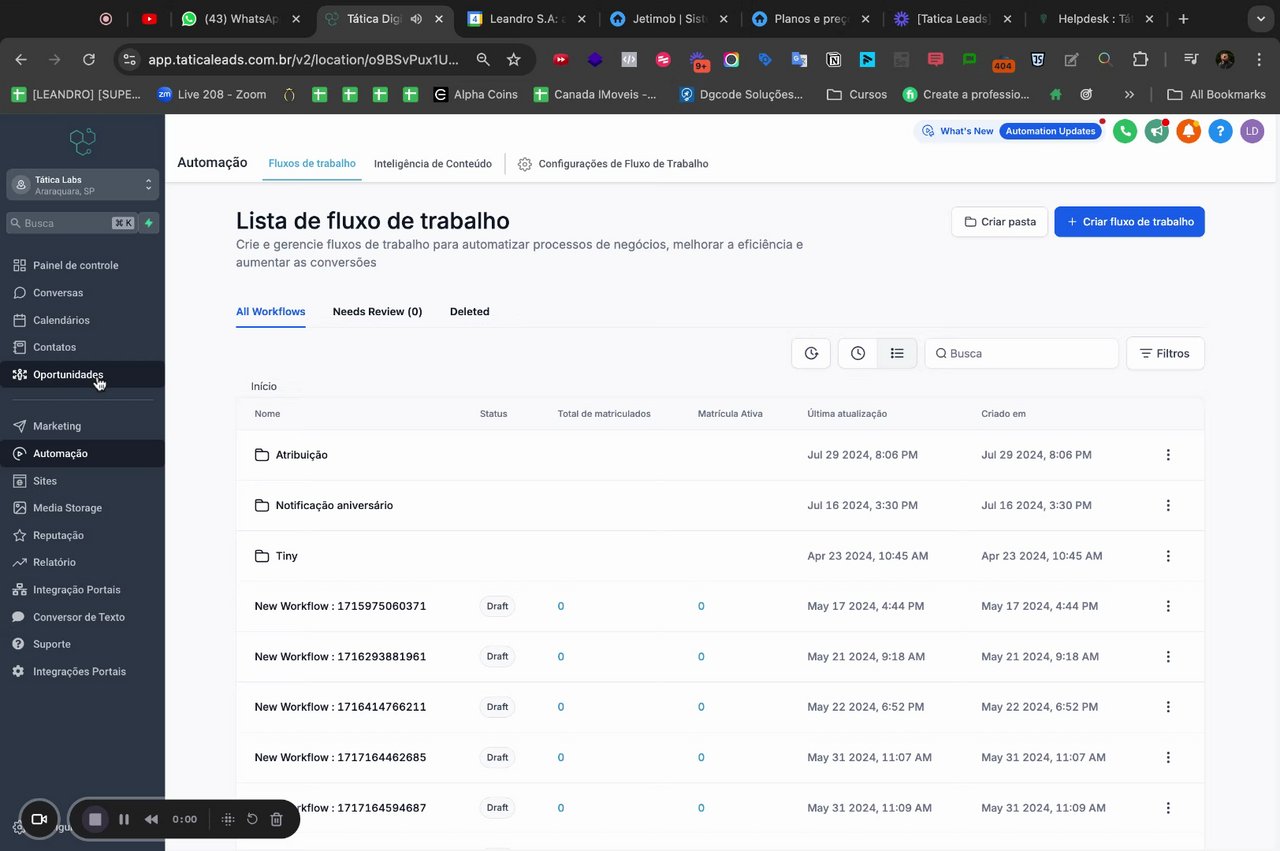This screenshot has height=851, width=1280.
Task: Click the green bolt icon beside sidebar search
Action: pos(149,223)
